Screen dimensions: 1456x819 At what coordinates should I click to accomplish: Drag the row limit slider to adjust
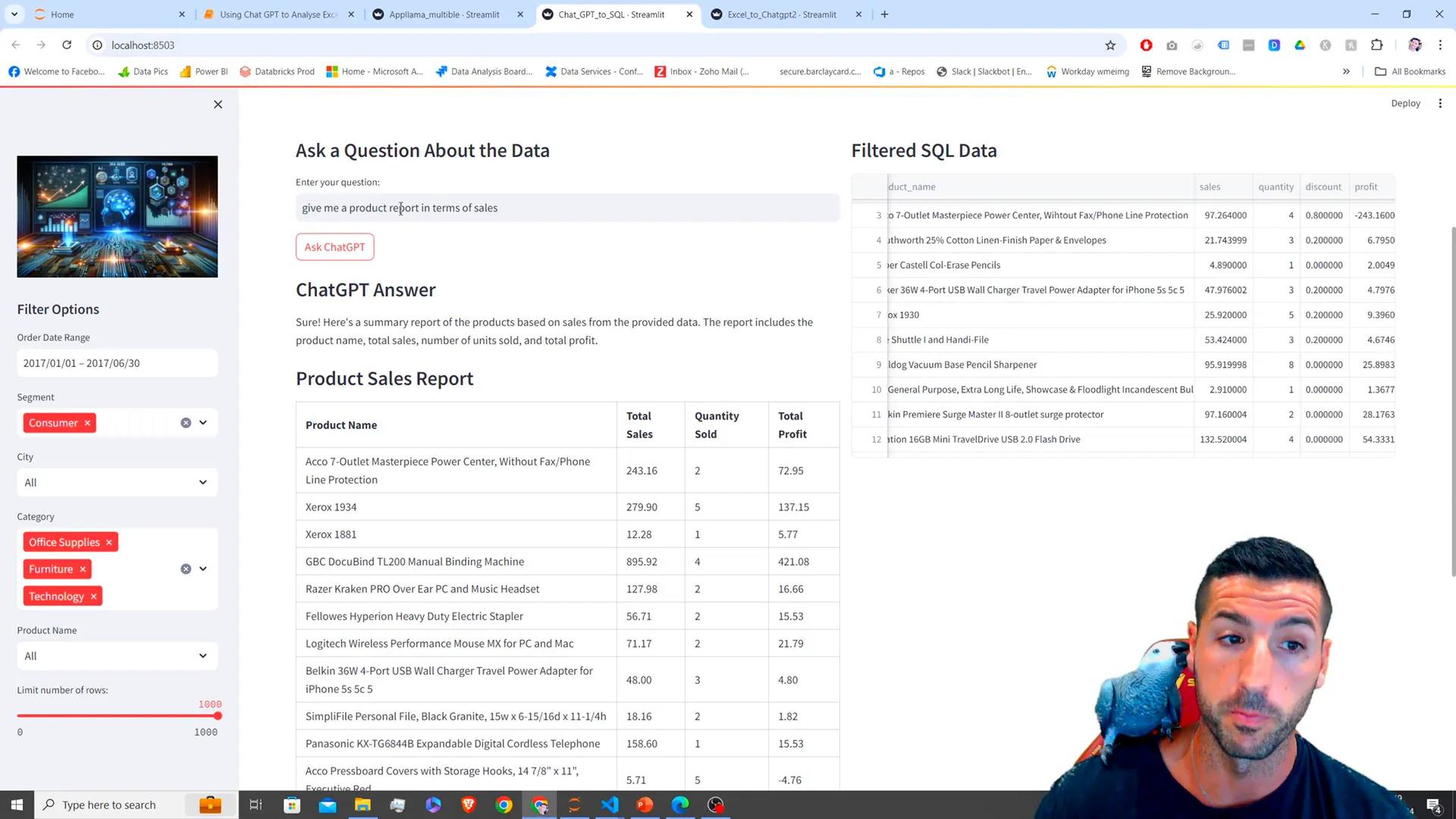217,717
